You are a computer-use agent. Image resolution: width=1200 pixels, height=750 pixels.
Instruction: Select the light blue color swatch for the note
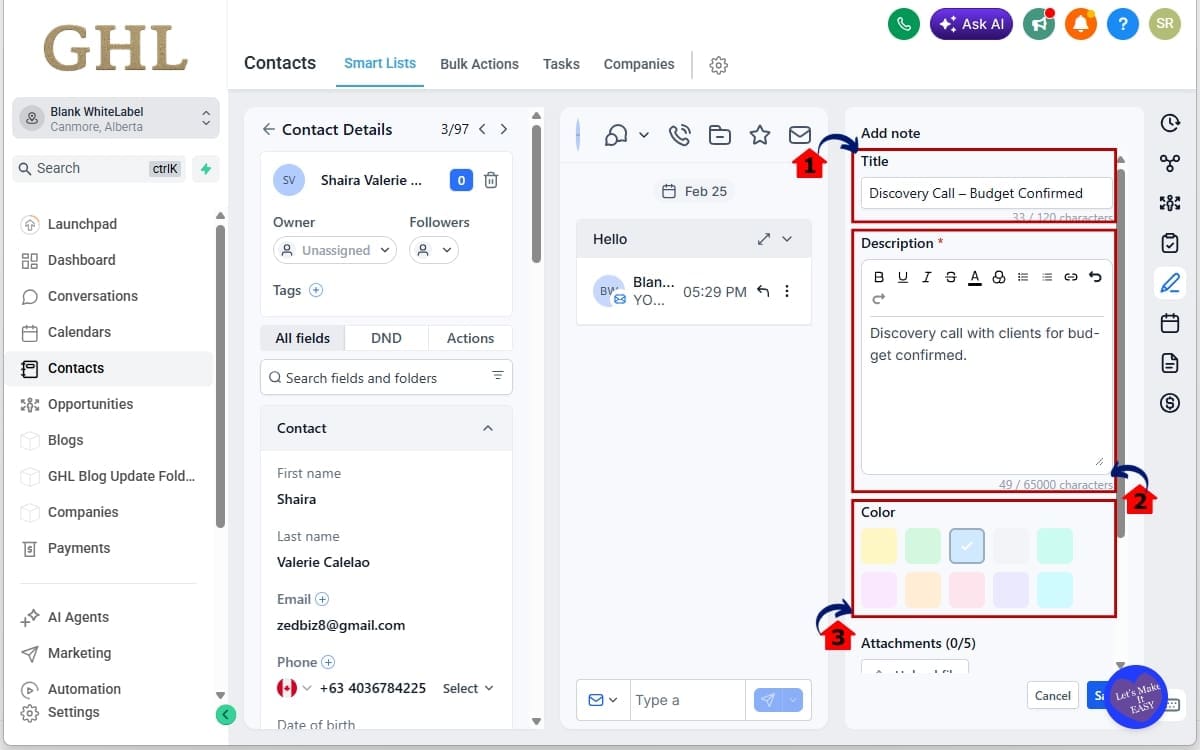pyautogui.click(x=967, y=545)
